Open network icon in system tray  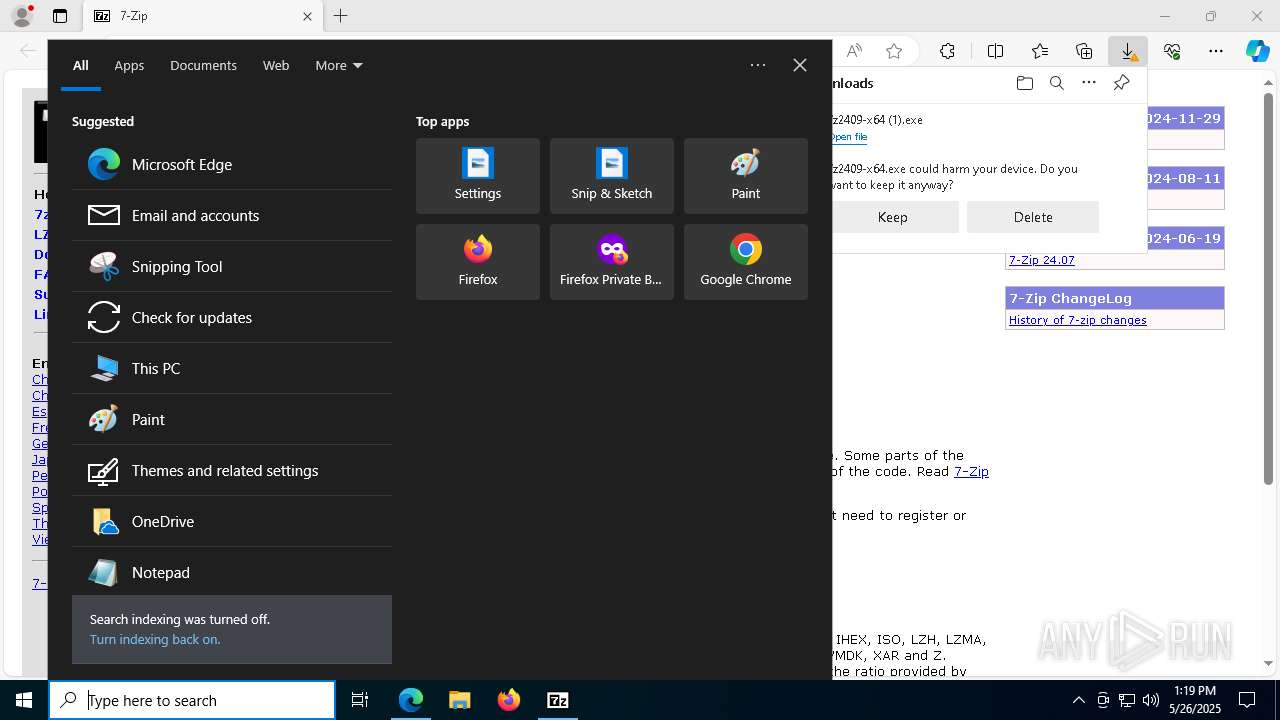(1127, 700)
